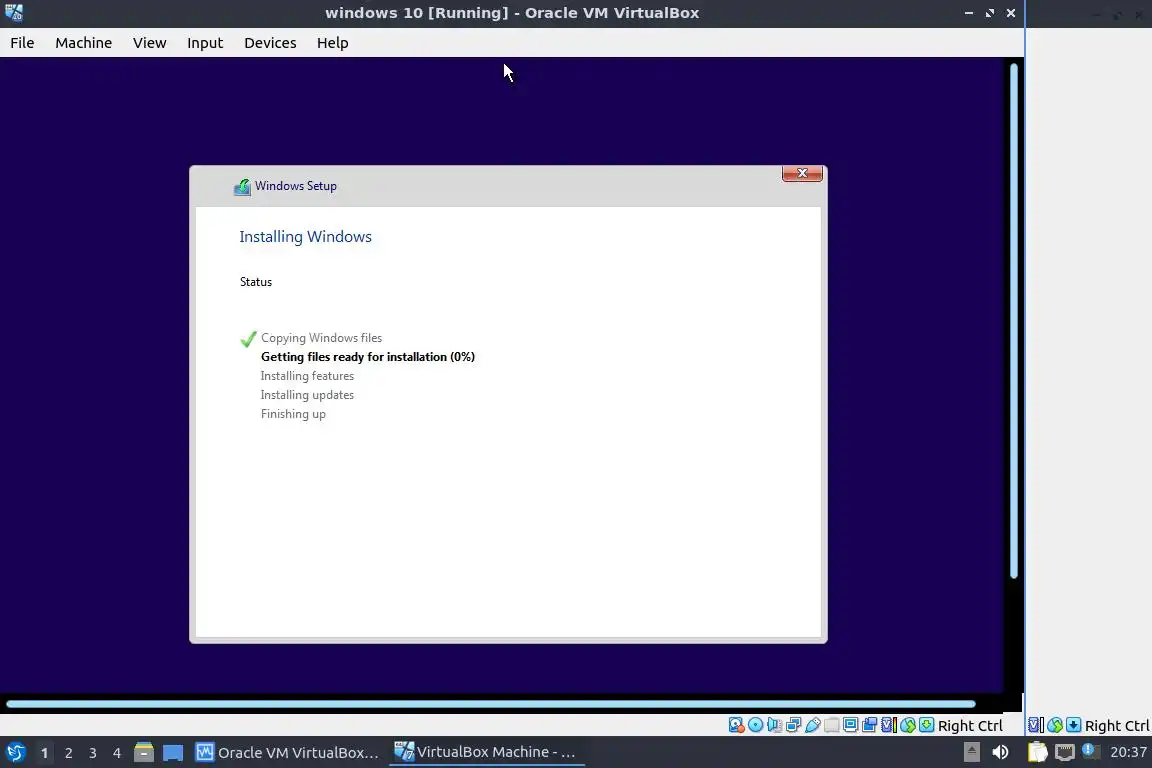The image size is (1152, 768).
Task: Close the Windows Setup dialog with red X
Action: pos(802,173)
